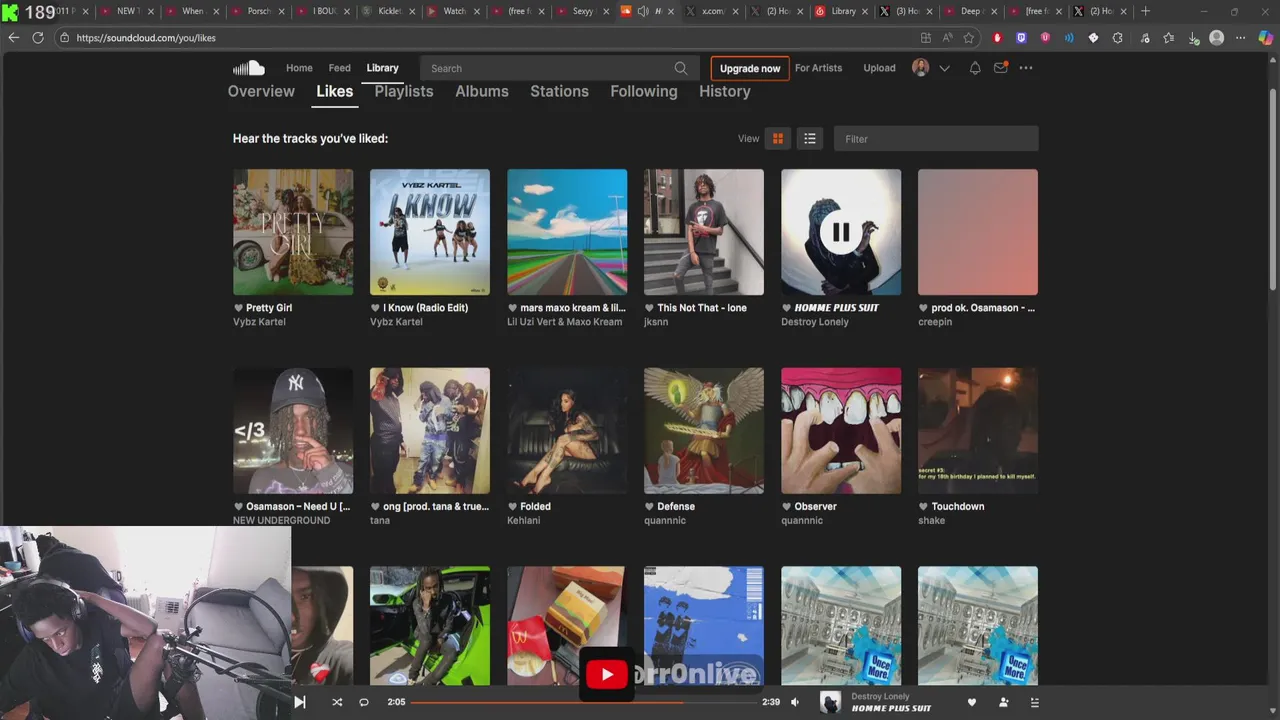
Task: Open the browser favorites list icon
Action: pyautogui.click(x=1169, y=38)
